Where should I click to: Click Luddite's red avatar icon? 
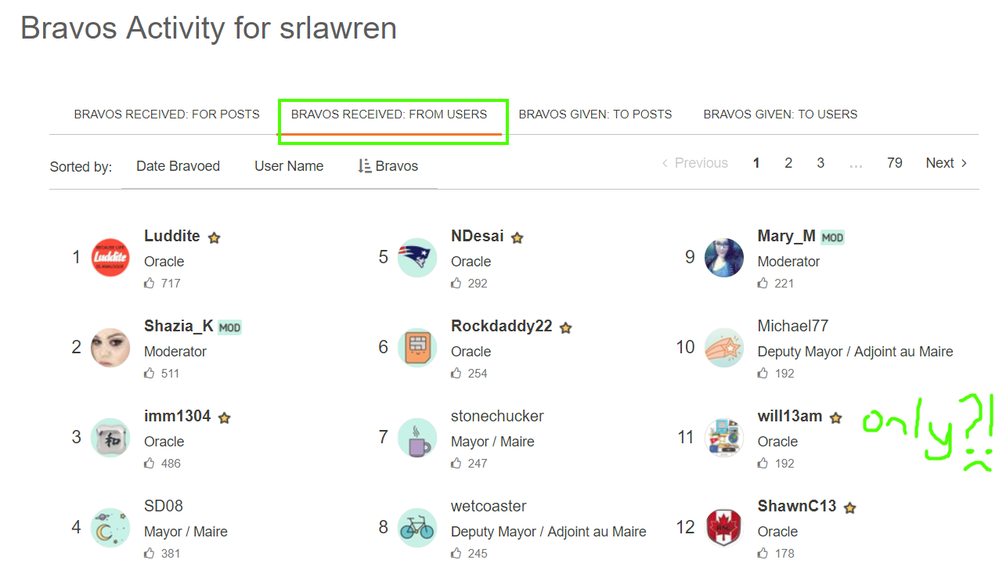click(110, 258)
